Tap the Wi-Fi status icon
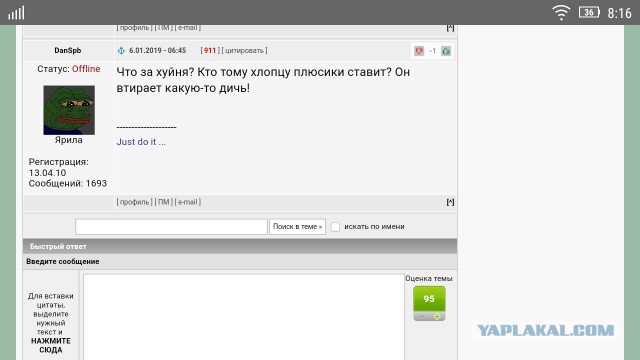The width and height of the screenshot is (640, 360). (561, 13)
